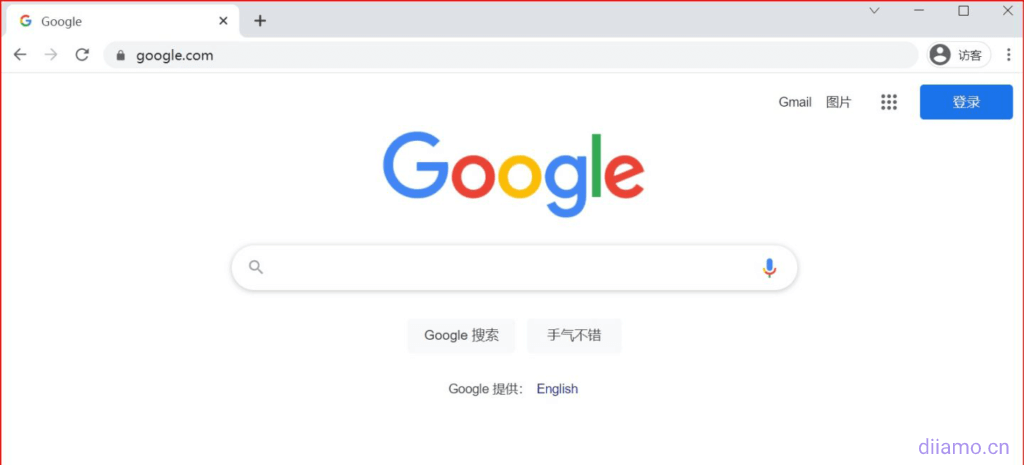The width and height of the screenshot is (1024, 465).
Task: Start voice search with the microphone icon
Action: [769, 268]
